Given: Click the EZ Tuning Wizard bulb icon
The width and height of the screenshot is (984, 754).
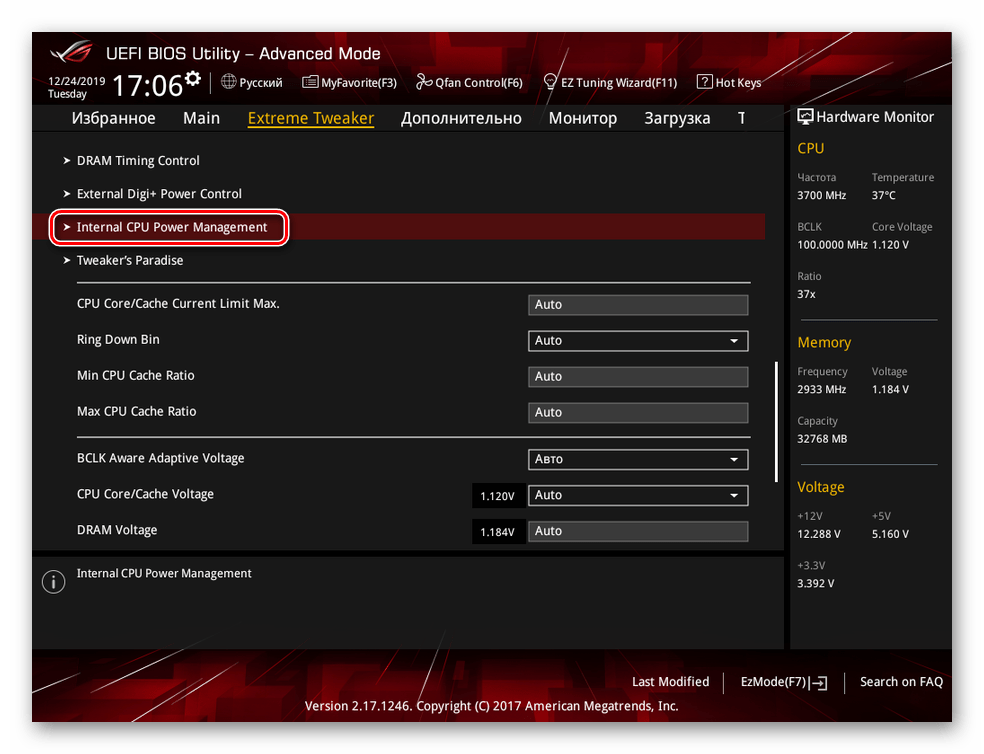Looking at the screenshot, I should [550, 82].
